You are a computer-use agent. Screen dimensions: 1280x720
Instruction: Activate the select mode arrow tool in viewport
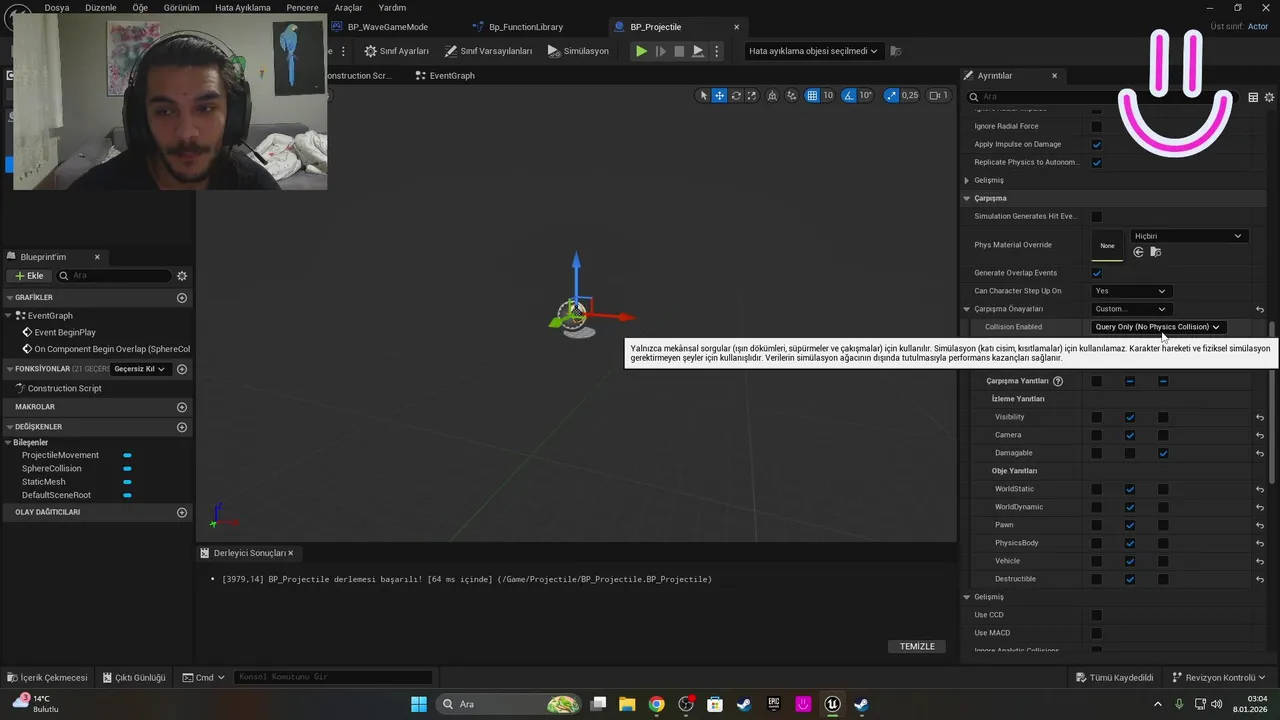tap(703, 96)
